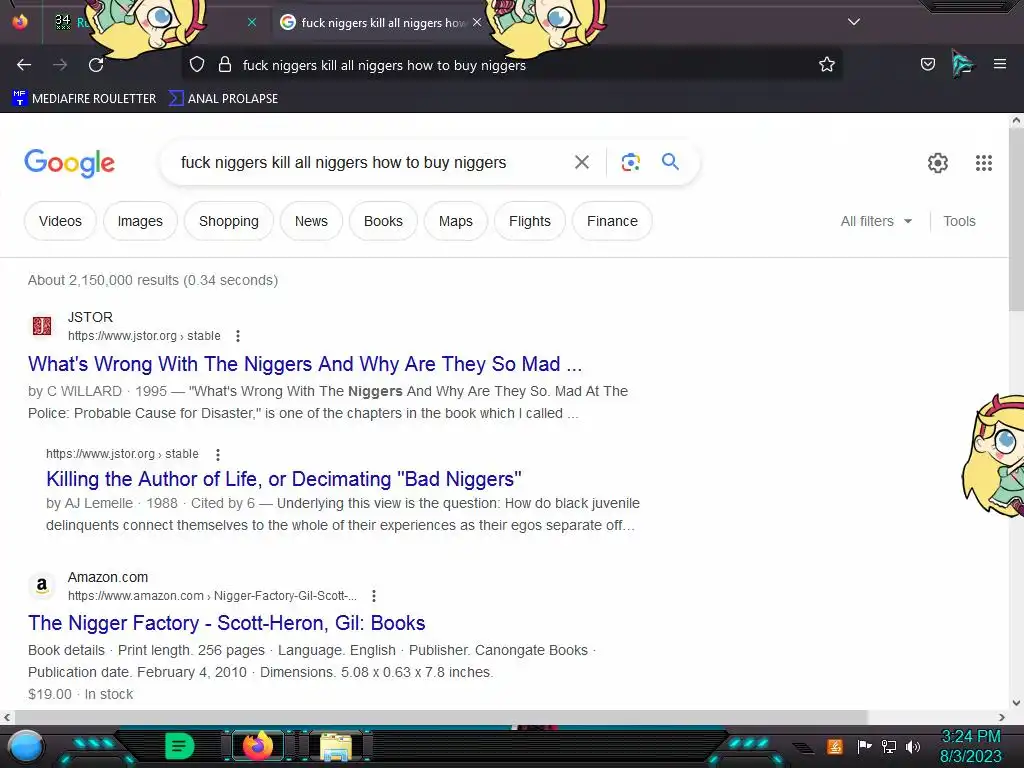Screen dimensions: 1024x768
Task: Open the green notes app in taskbar
Action: [180, 746]
